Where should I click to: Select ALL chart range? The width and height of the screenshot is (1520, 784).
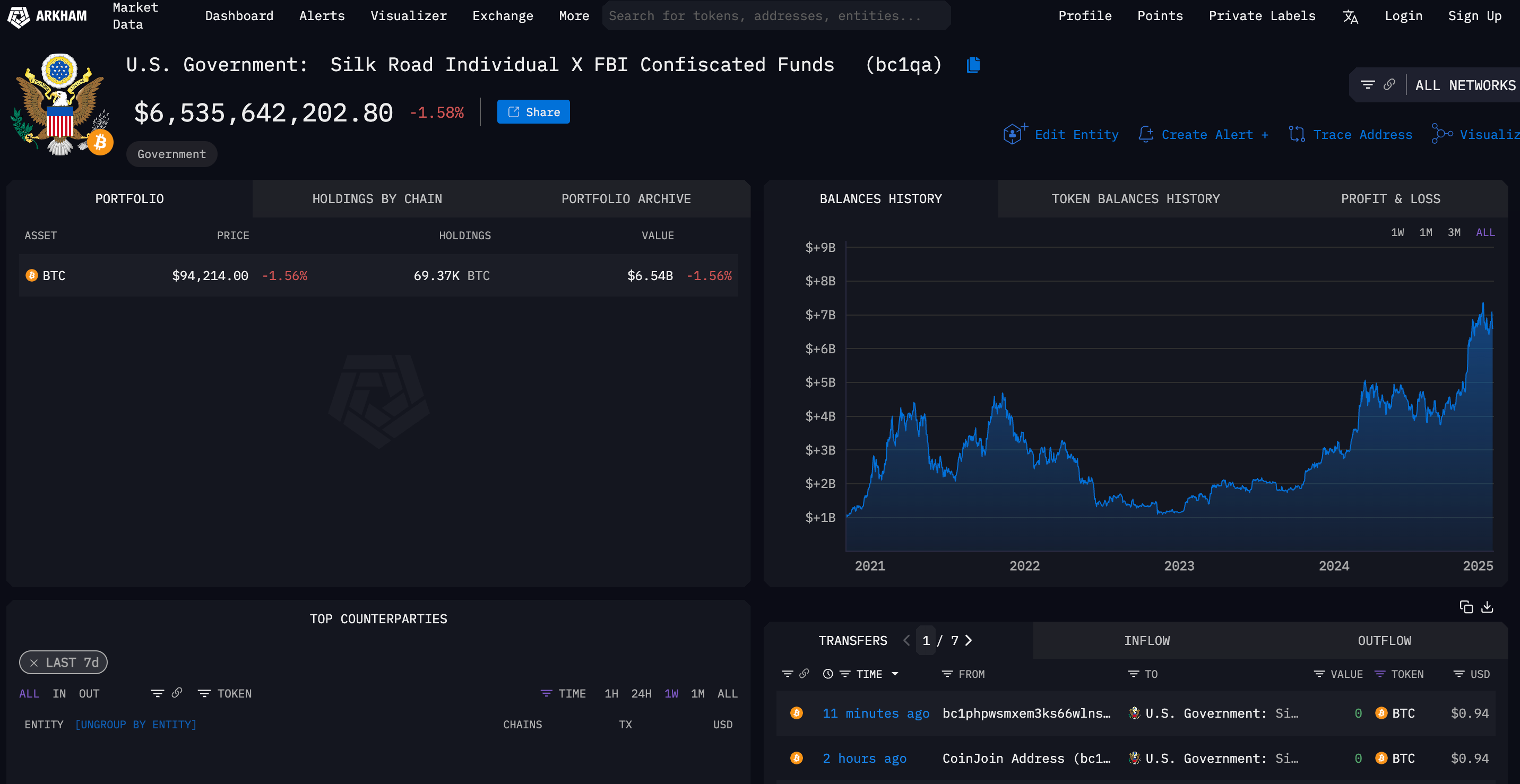(x=1485, y=232)
